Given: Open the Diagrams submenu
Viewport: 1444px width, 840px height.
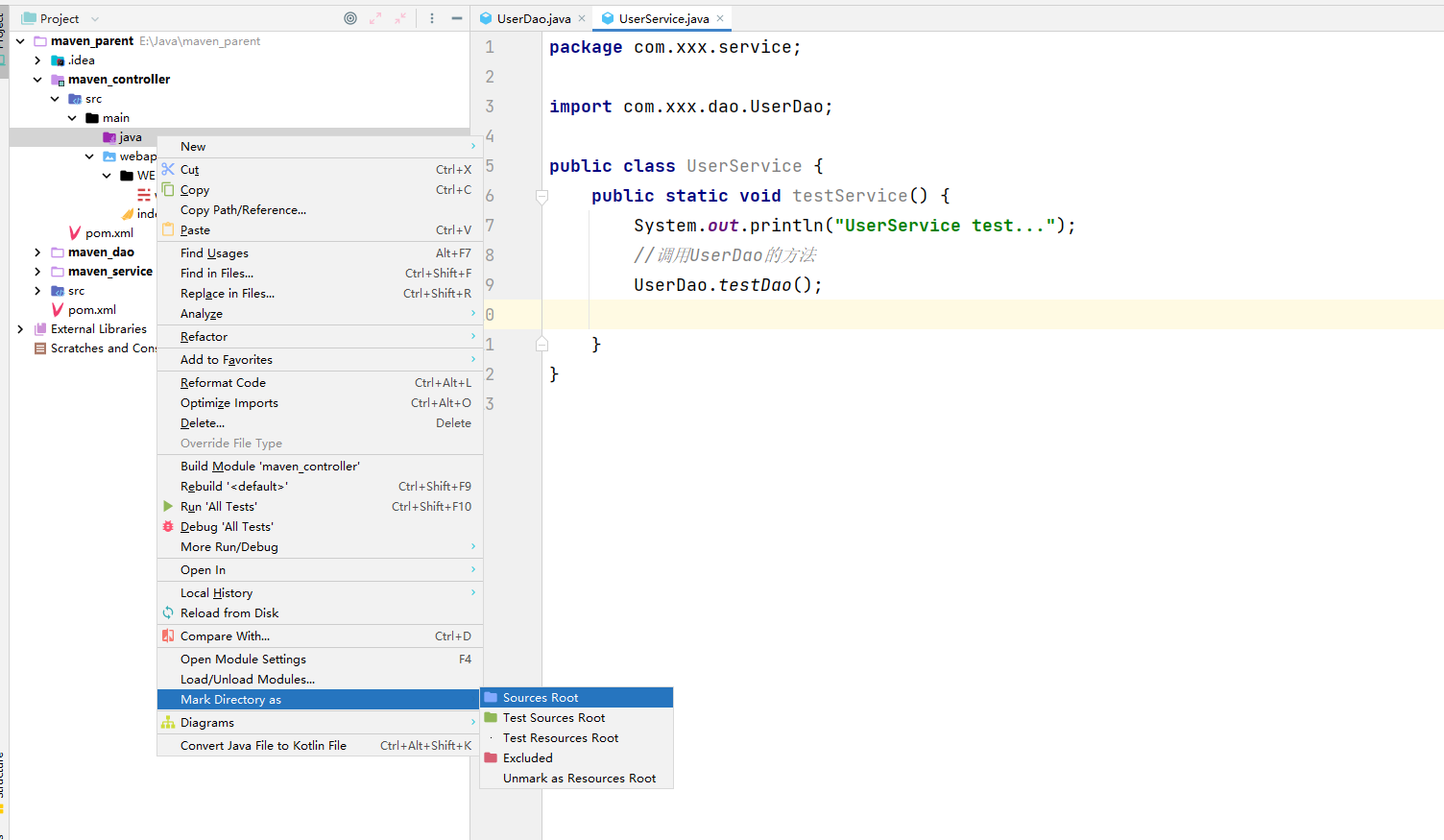Looking at the screenshot, I should pos(320,723).
